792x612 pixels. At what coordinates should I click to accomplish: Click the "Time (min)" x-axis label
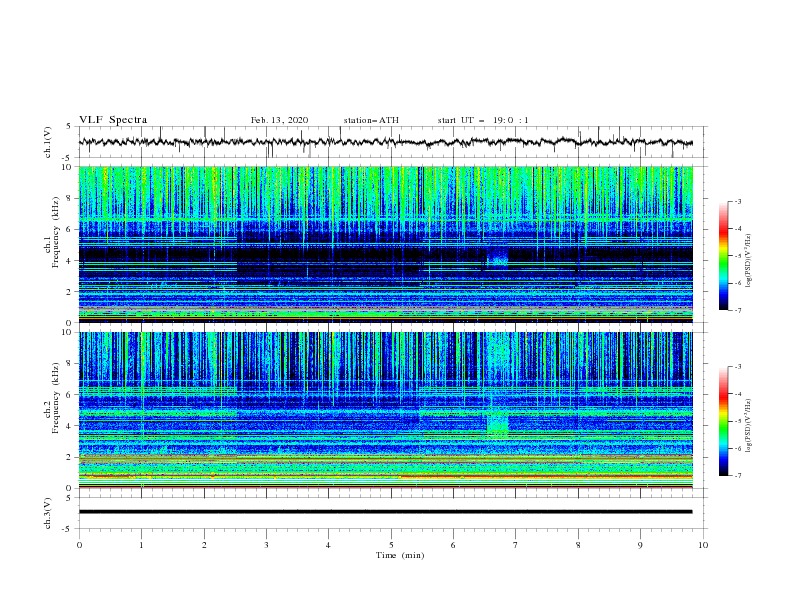400,555
